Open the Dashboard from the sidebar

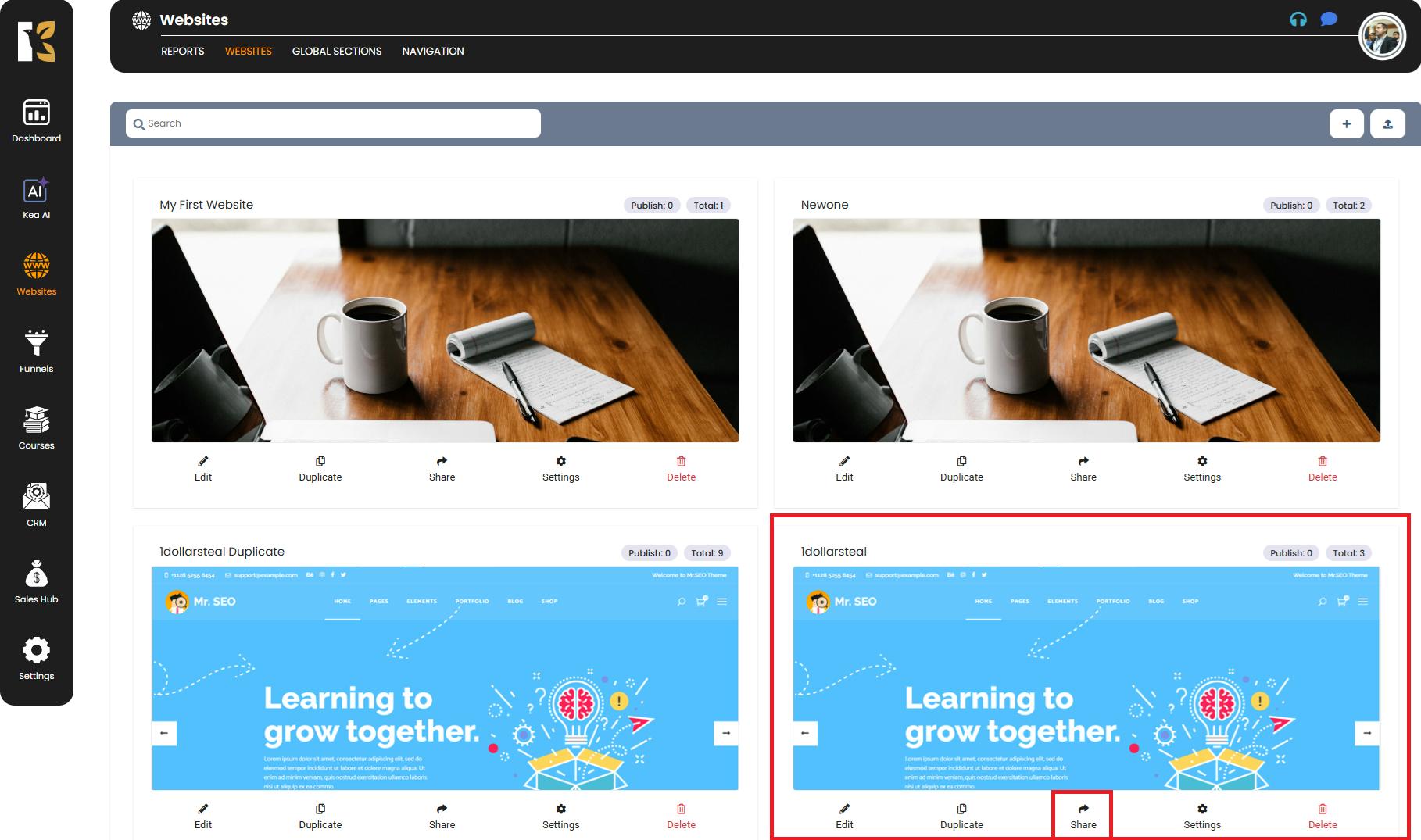point(36,121)
